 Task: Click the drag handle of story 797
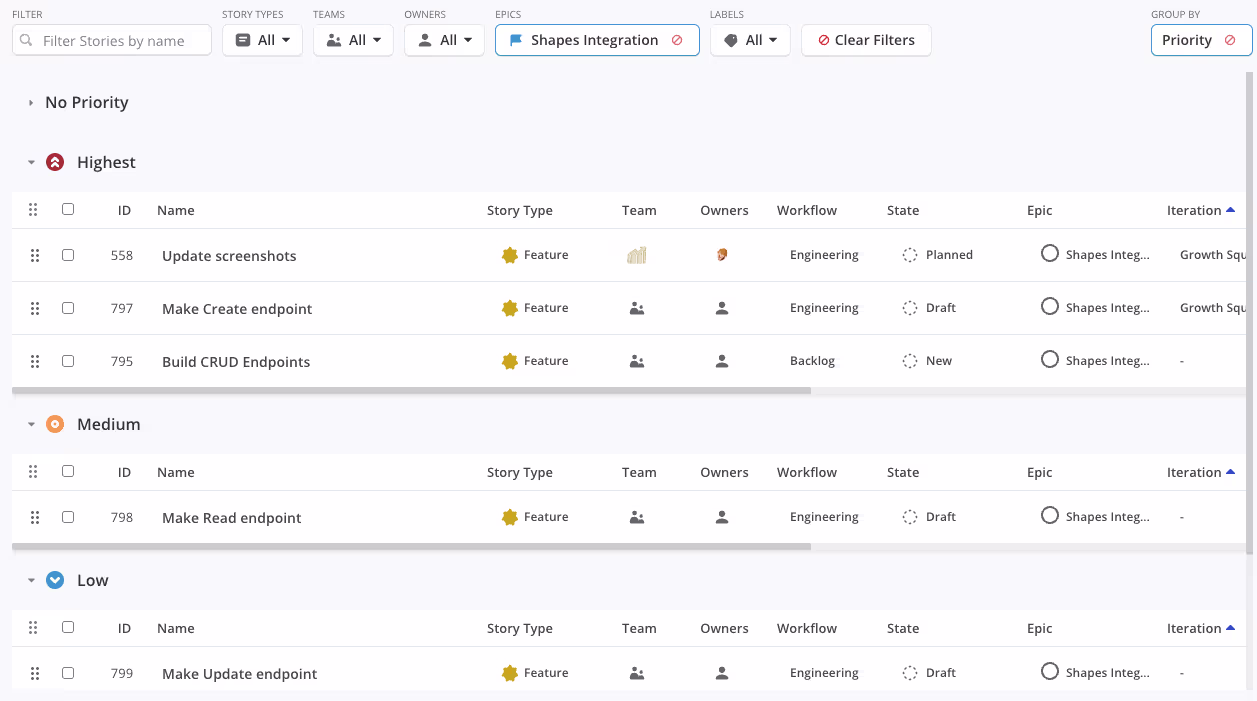(35, 308)
